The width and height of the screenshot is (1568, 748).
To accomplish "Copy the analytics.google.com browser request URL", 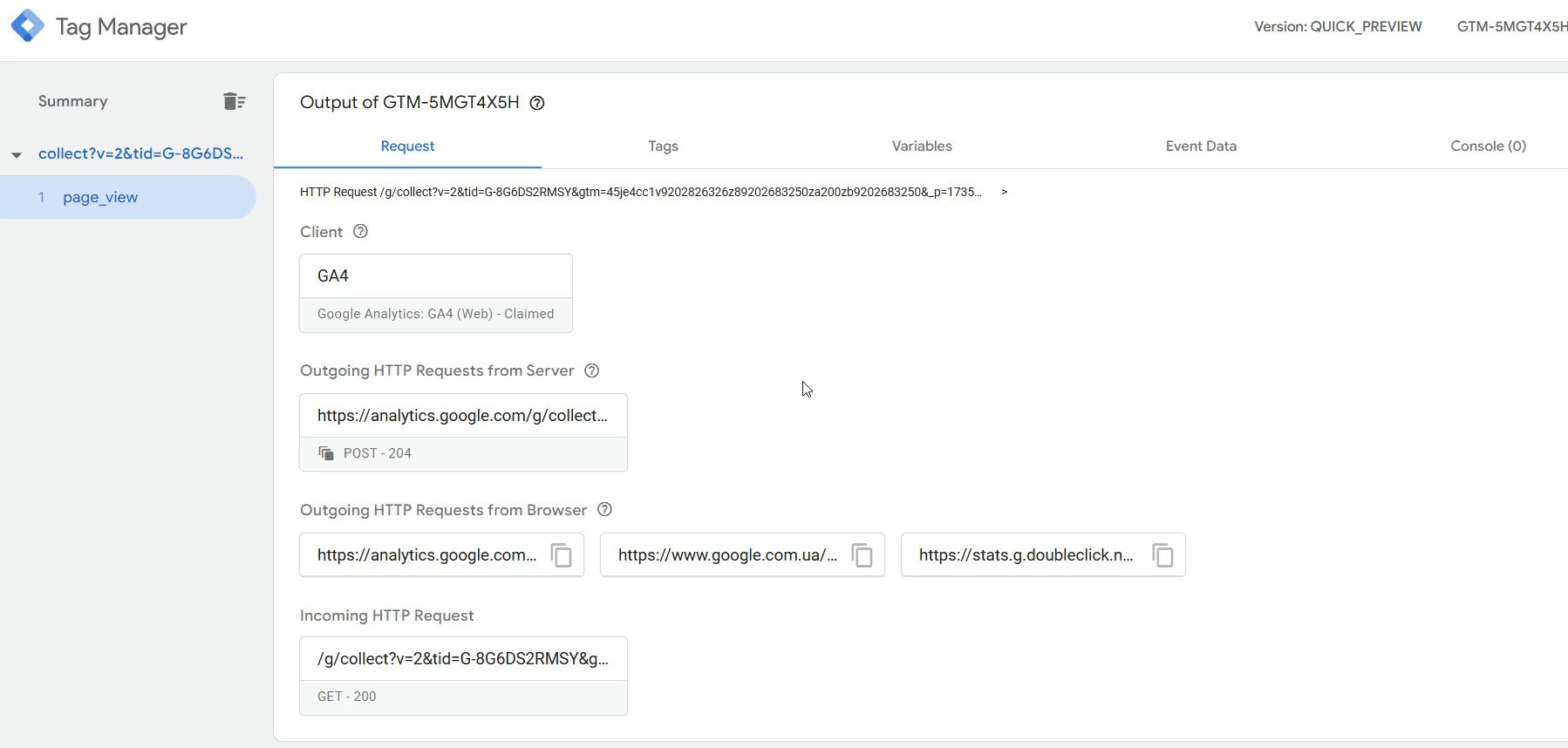I will (561, 555).
